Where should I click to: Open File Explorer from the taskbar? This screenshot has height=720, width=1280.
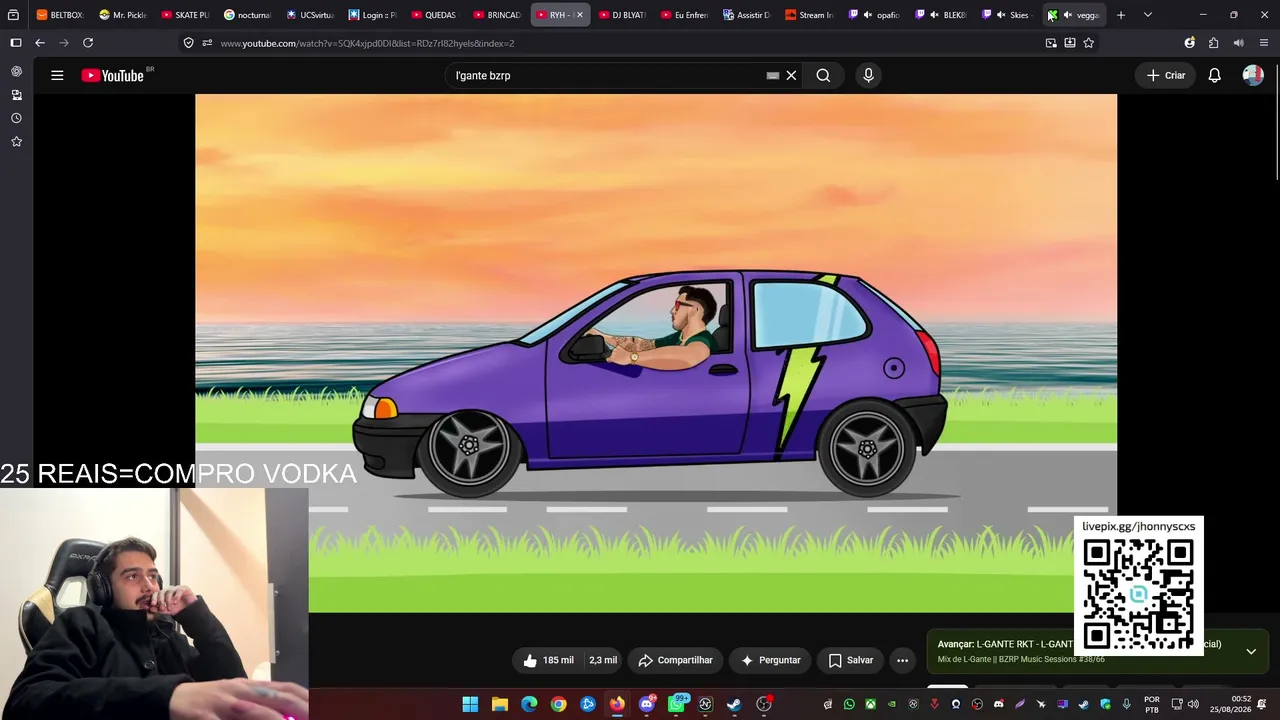coord(499,704)
